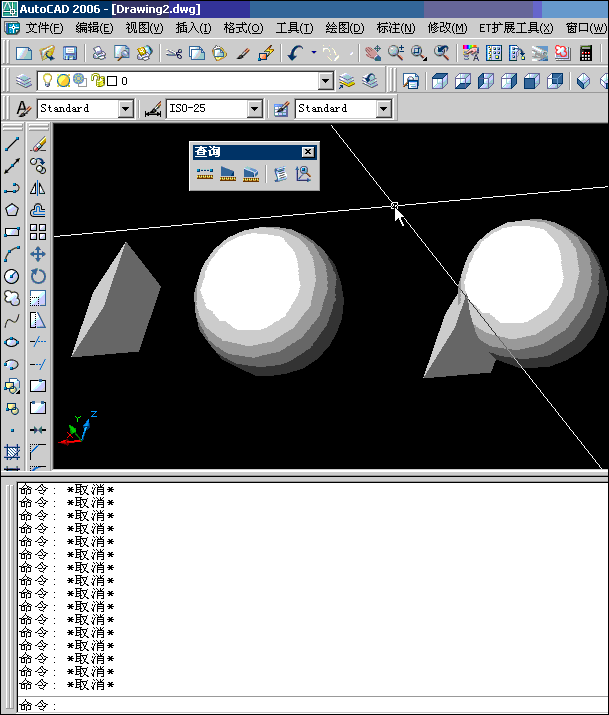Click the QuickCalc calculator icon
609x715 pixels.
tap(586, 53)
